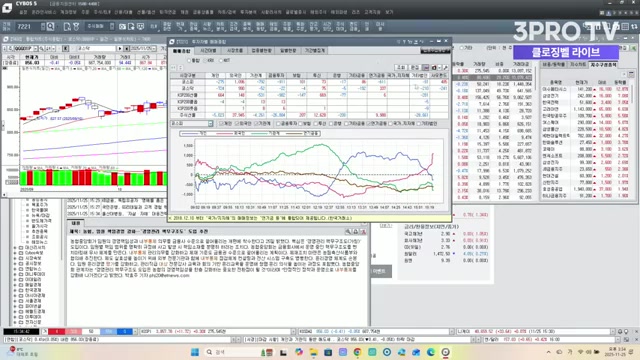Click the CYBOS 5 logo icon

point(7,7)
